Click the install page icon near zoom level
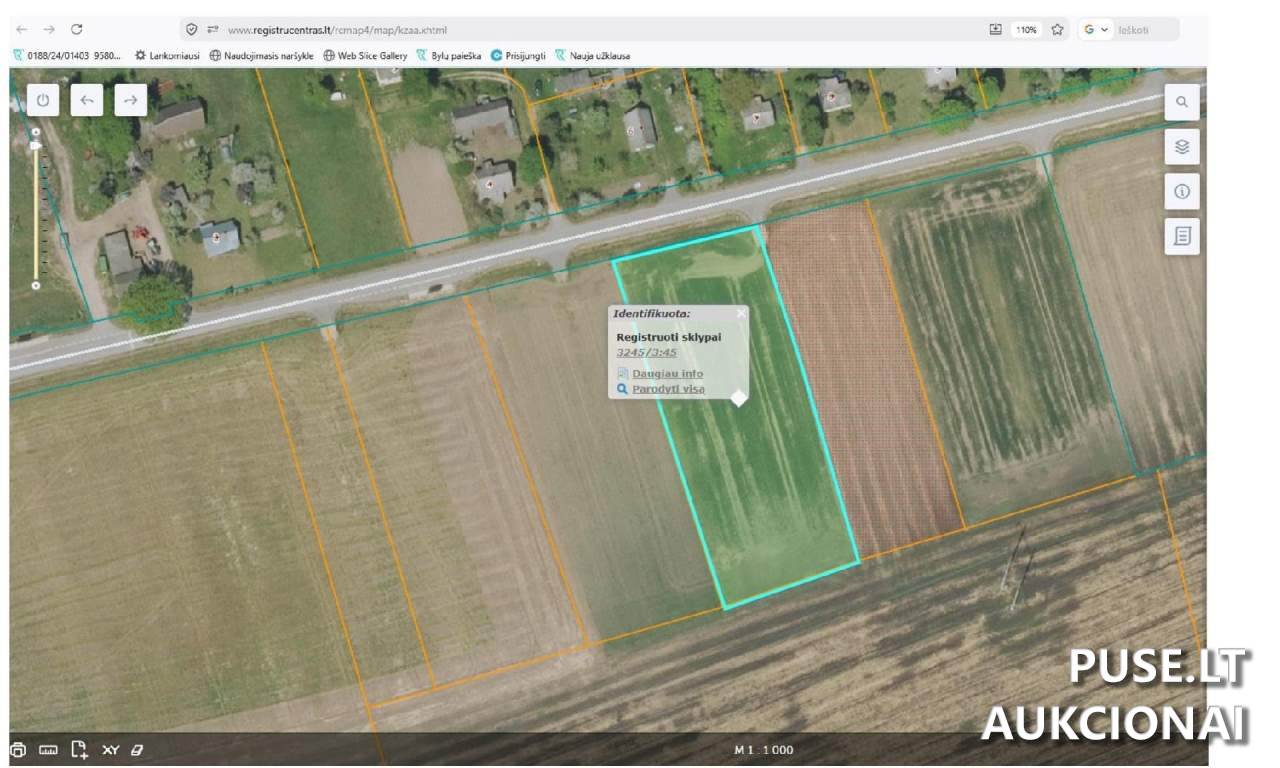 click(x=995, y=30)
